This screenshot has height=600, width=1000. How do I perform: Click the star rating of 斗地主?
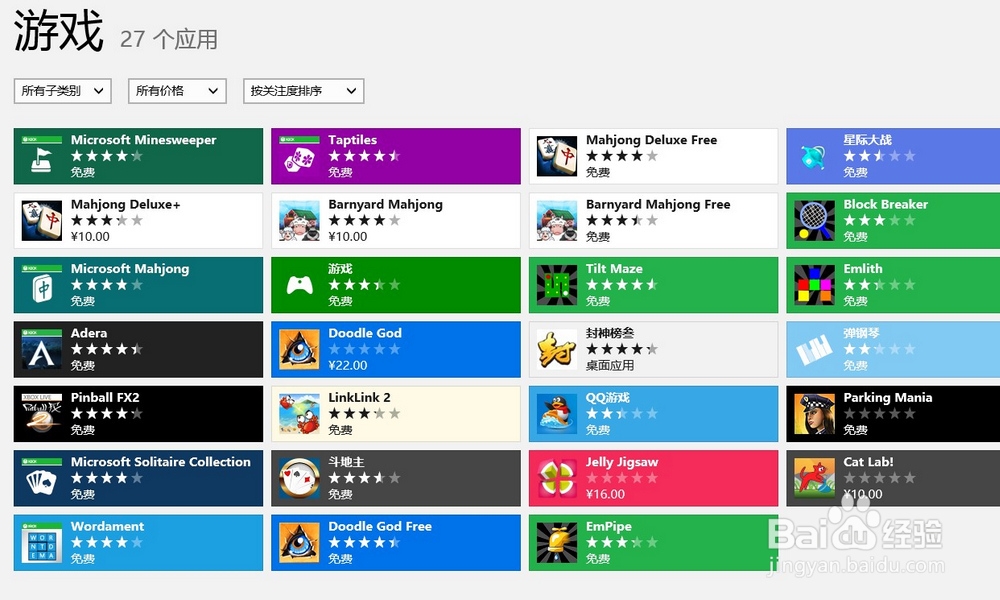364,478
